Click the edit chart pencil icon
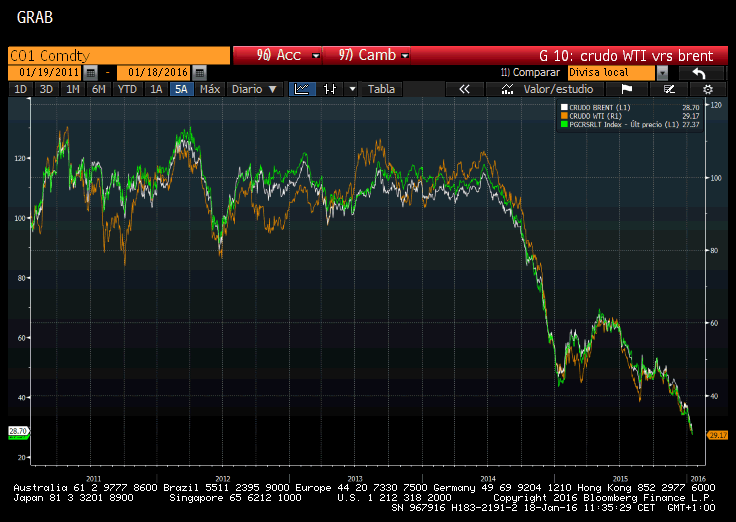Screen dimensions: 736x522 [668, 89]
